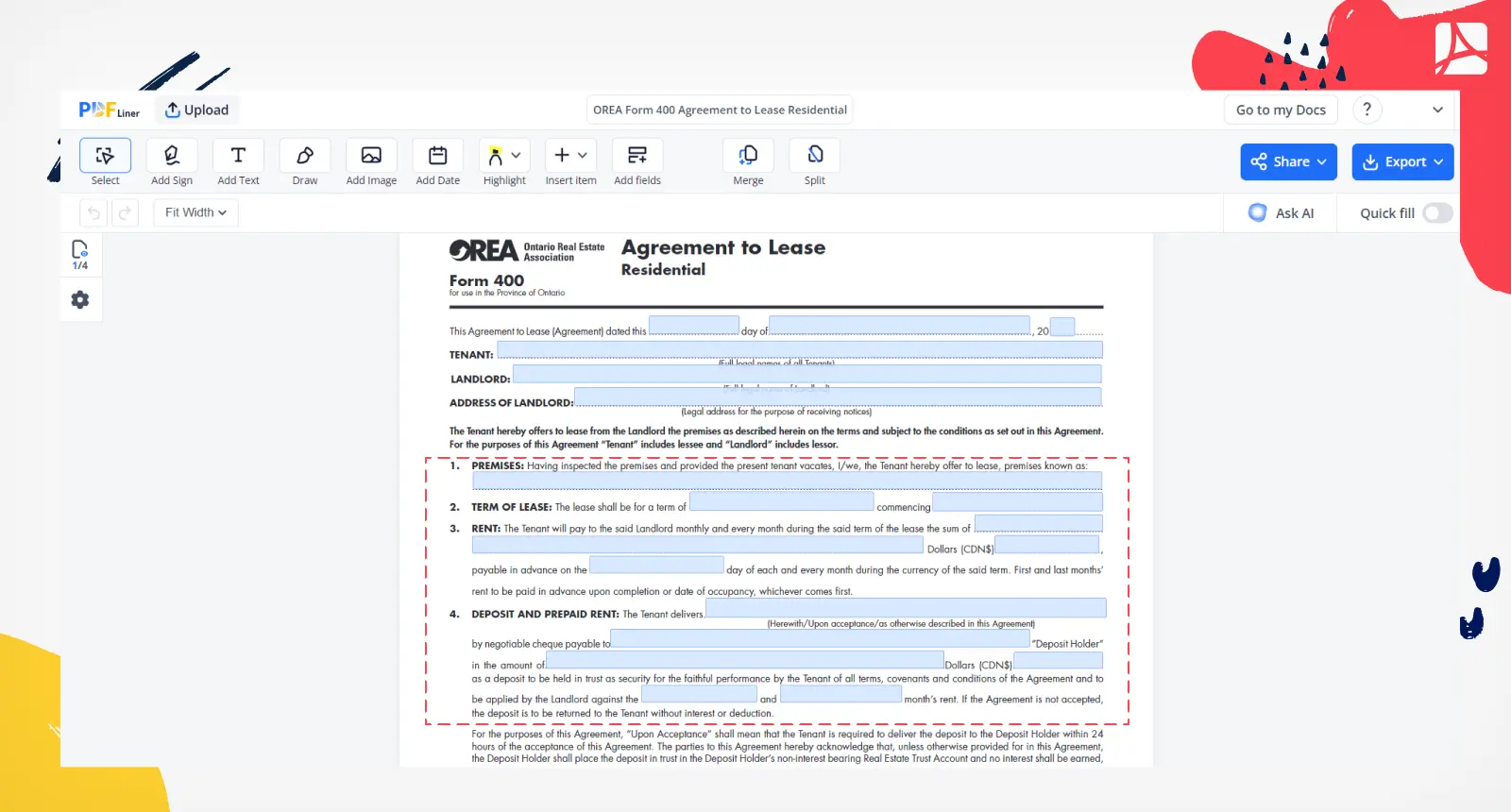Open the Add Image tool

(371, 162)
